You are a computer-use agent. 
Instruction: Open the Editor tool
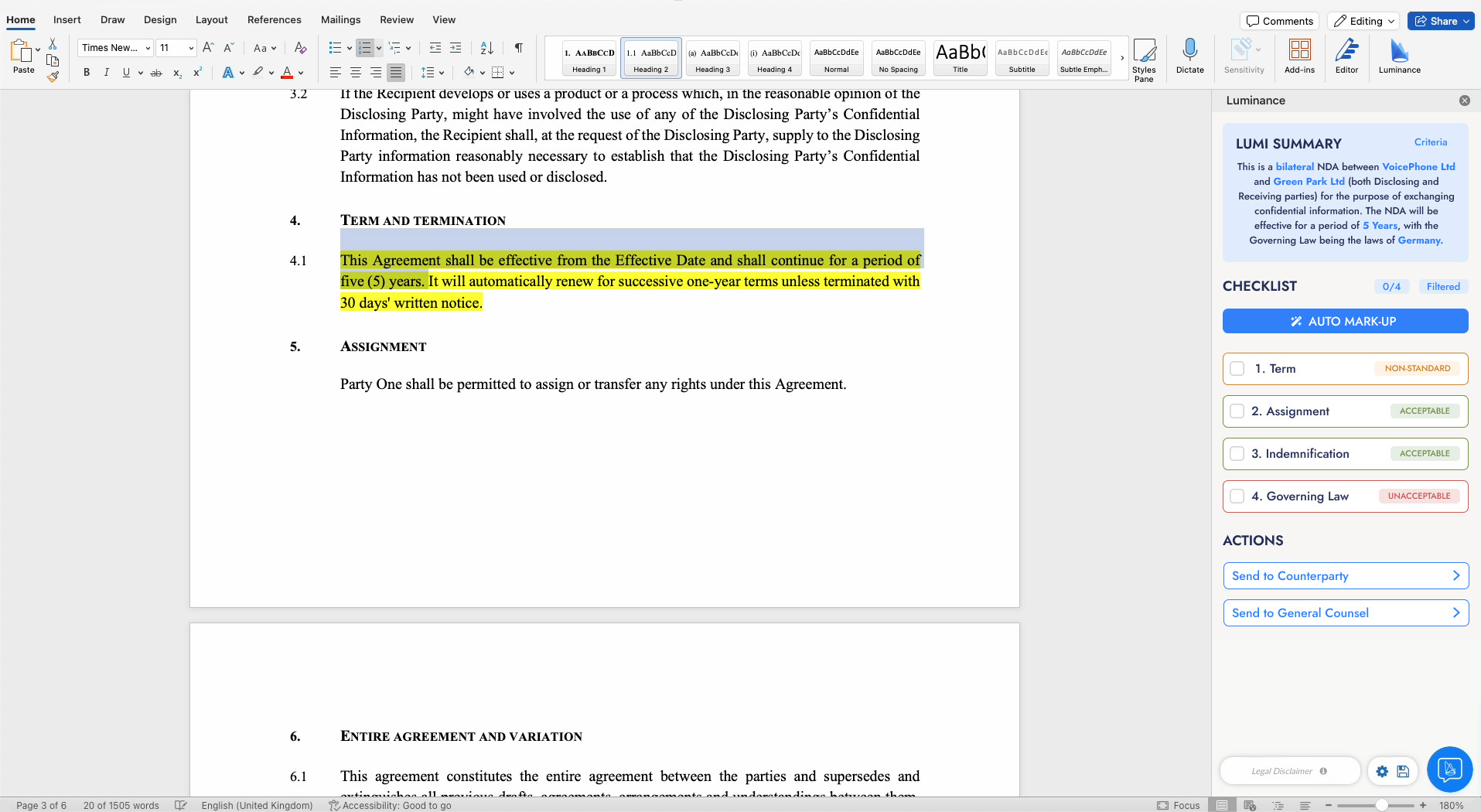click(1346, 56)
